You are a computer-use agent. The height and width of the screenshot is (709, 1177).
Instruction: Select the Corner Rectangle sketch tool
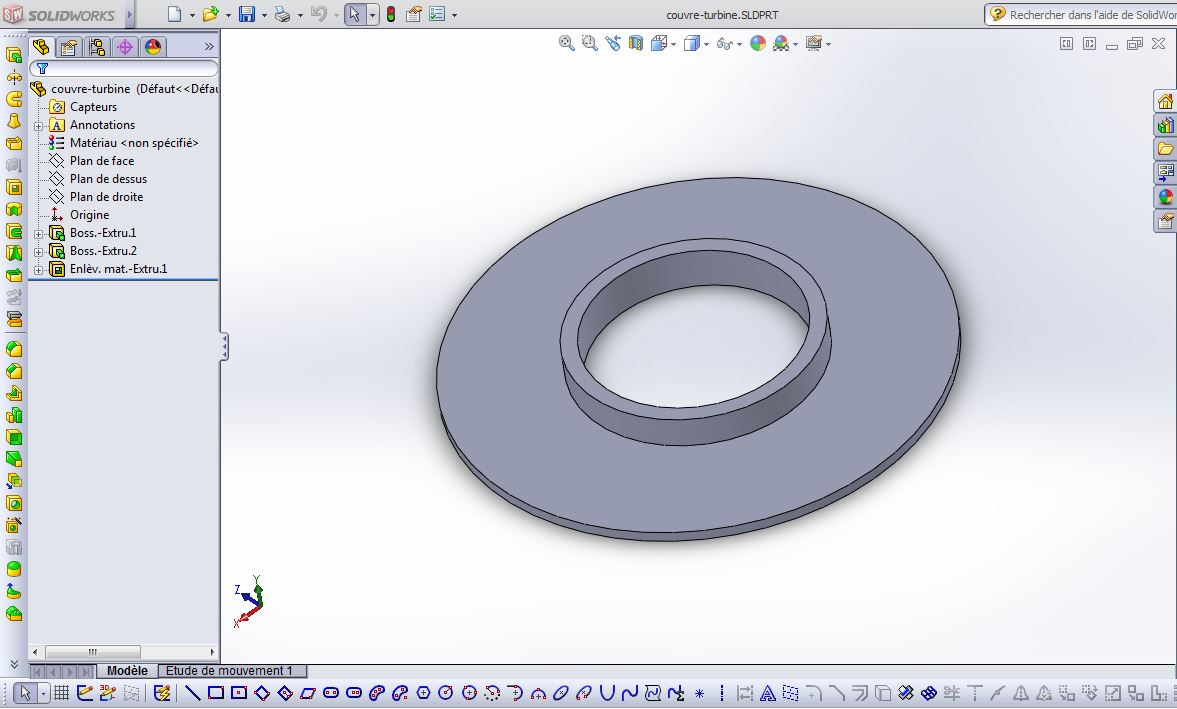[x=215, y=692]
